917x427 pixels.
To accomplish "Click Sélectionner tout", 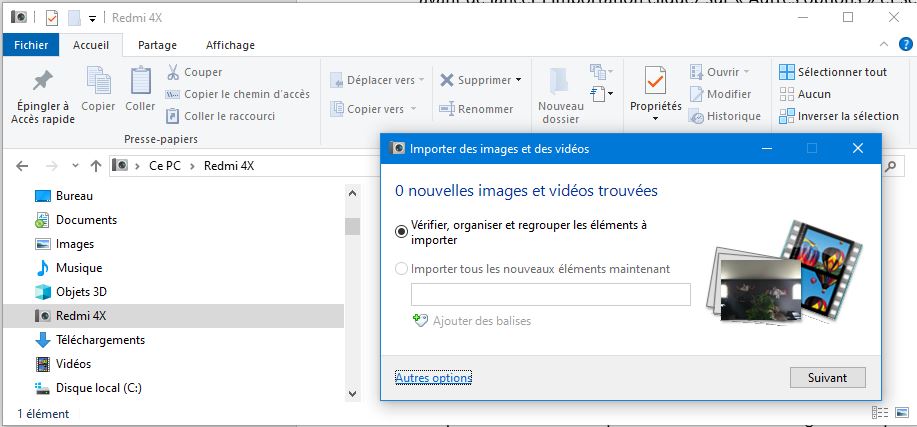I will pyautogui.click(x=833, y=72).
